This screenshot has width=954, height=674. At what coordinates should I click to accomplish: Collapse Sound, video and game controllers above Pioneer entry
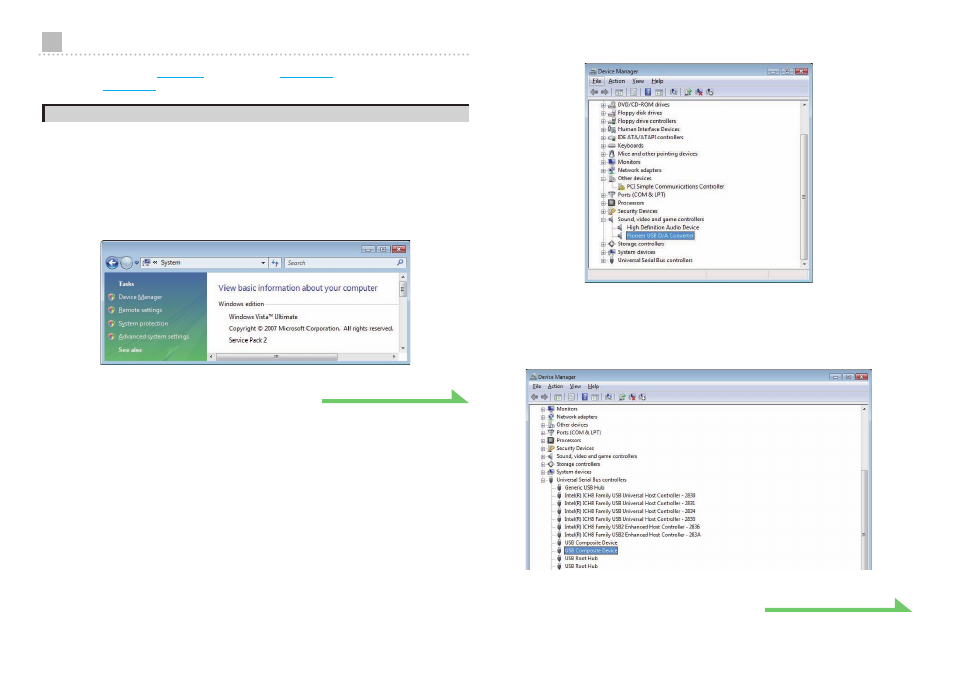click(603, 220)
